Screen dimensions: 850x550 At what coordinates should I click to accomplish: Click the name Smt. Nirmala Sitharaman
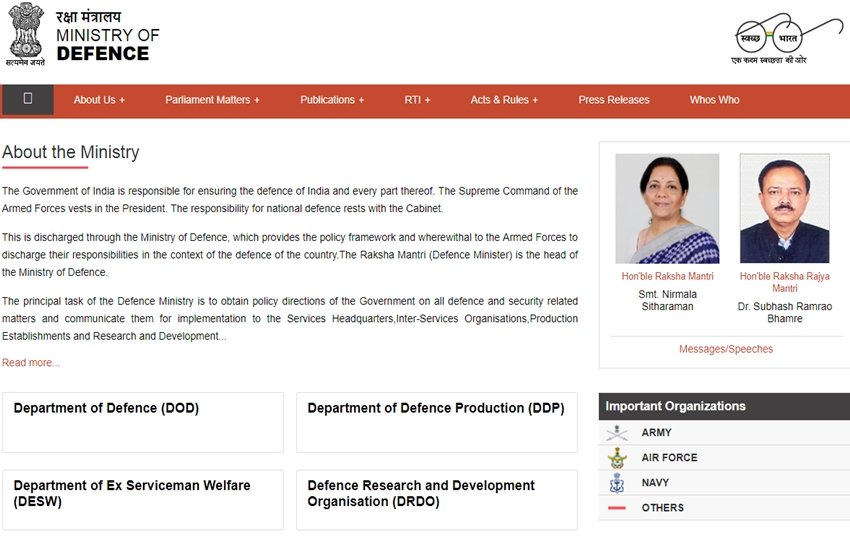(667, 300)
